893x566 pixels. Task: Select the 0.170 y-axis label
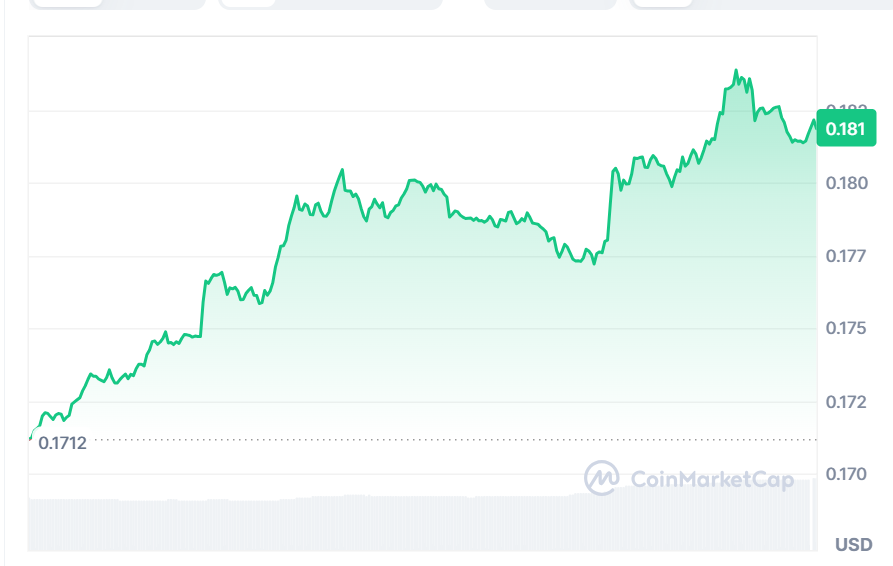(x=845, y=474)
